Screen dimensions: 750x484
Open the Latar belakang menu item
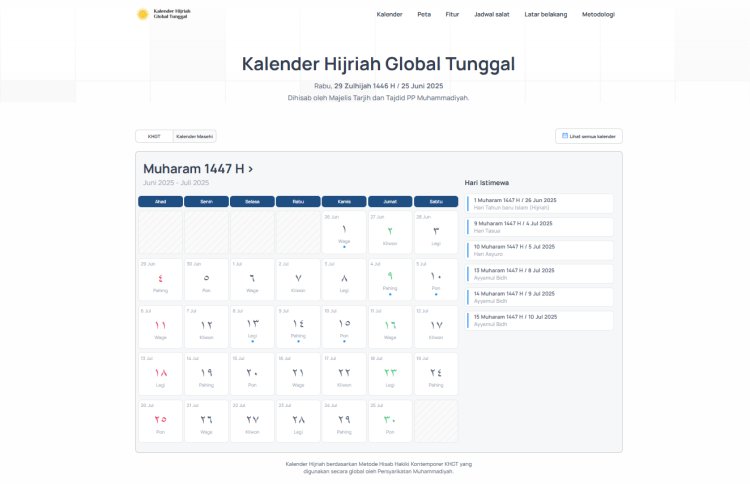545,14
